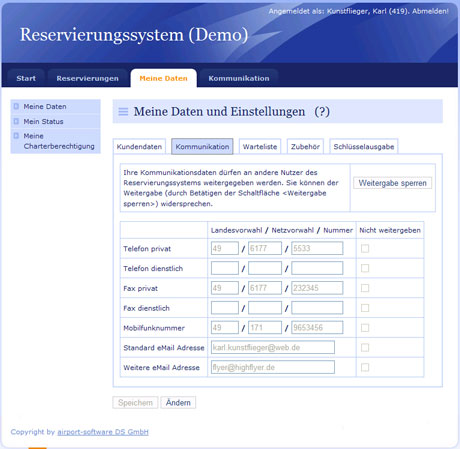Toggle Nicht weitergeben for Standard eMail Adresse
Screen dimensions: 460x449
(365, 348)
